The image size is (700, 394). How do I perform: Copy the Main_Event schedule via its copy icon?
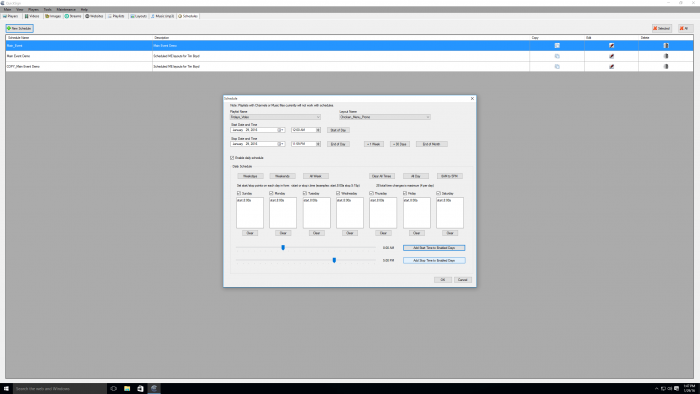pyautogui.click(x=557, y=46)
